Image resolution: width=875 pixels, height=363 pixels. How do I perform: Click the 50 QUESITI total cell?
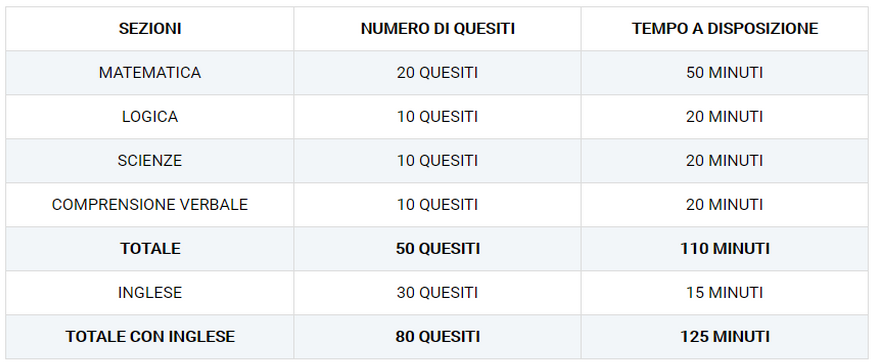pos(438,249)
